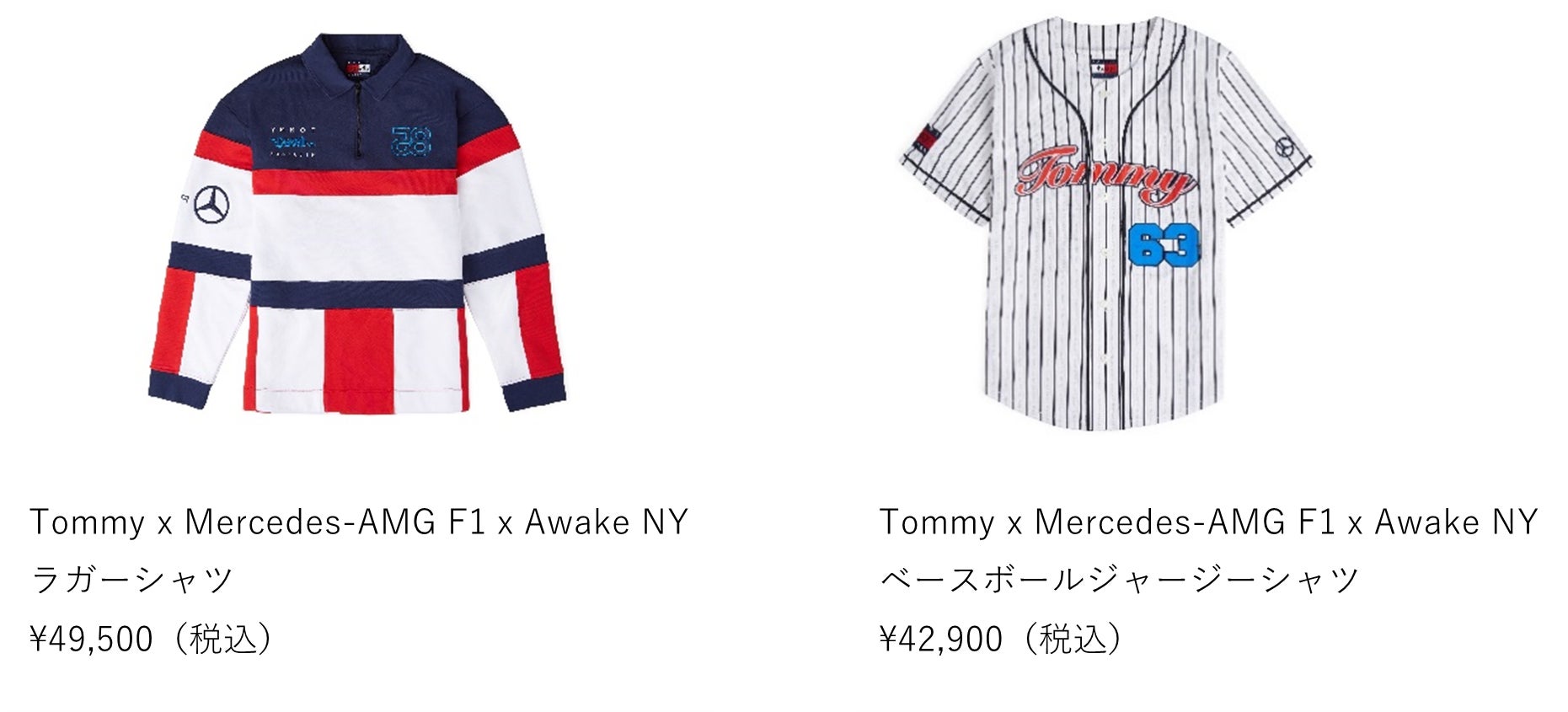Click the blue 63 number on rugby shirt chest
Screen dimensions: 1568x712
point(411,142)
